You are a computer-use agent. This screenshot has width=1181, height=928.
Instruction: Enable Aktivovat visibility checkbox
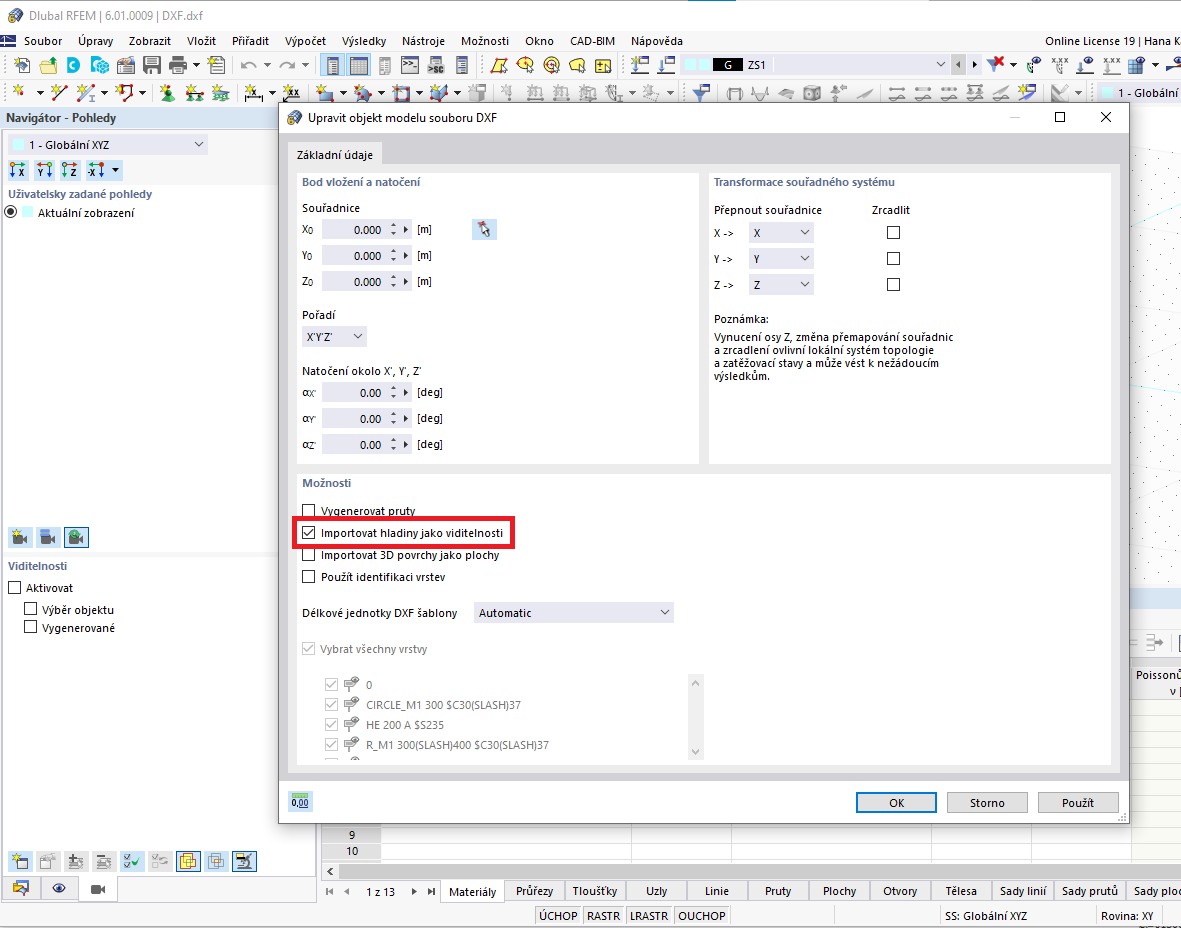pos(14,588)
